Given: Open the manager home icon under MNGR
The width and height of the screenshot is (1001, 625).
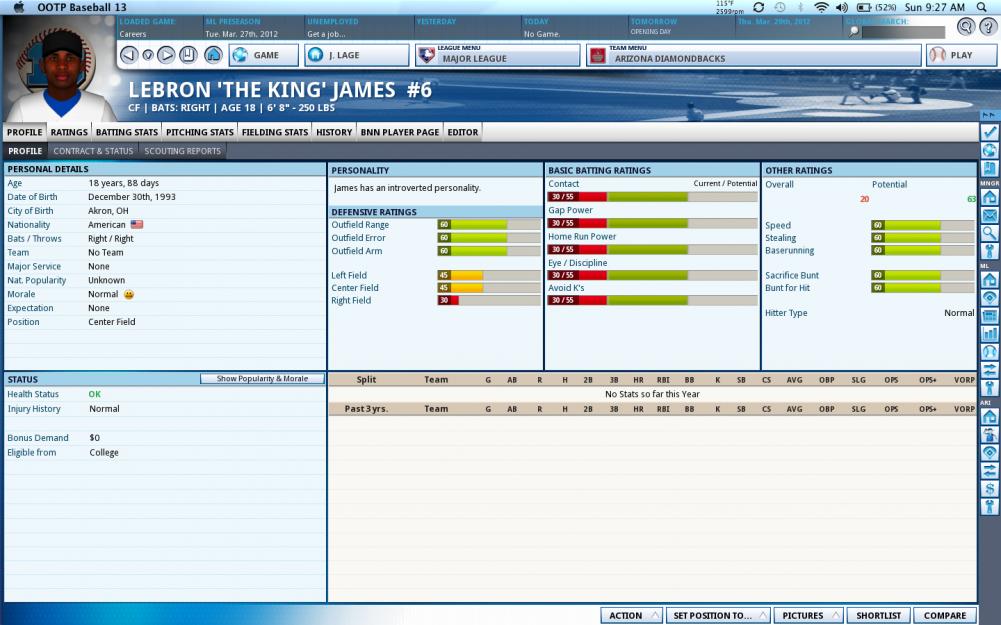Looking at the screenshot, I should [989, 197].
